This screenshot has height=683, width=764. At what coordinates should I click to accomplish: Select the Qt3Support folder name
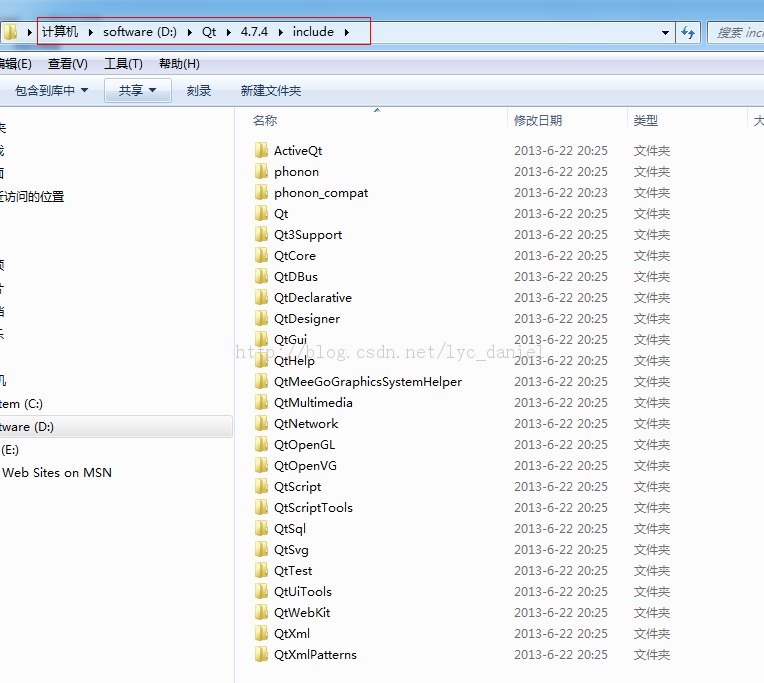pyautogui.click(x=308, y=234)
